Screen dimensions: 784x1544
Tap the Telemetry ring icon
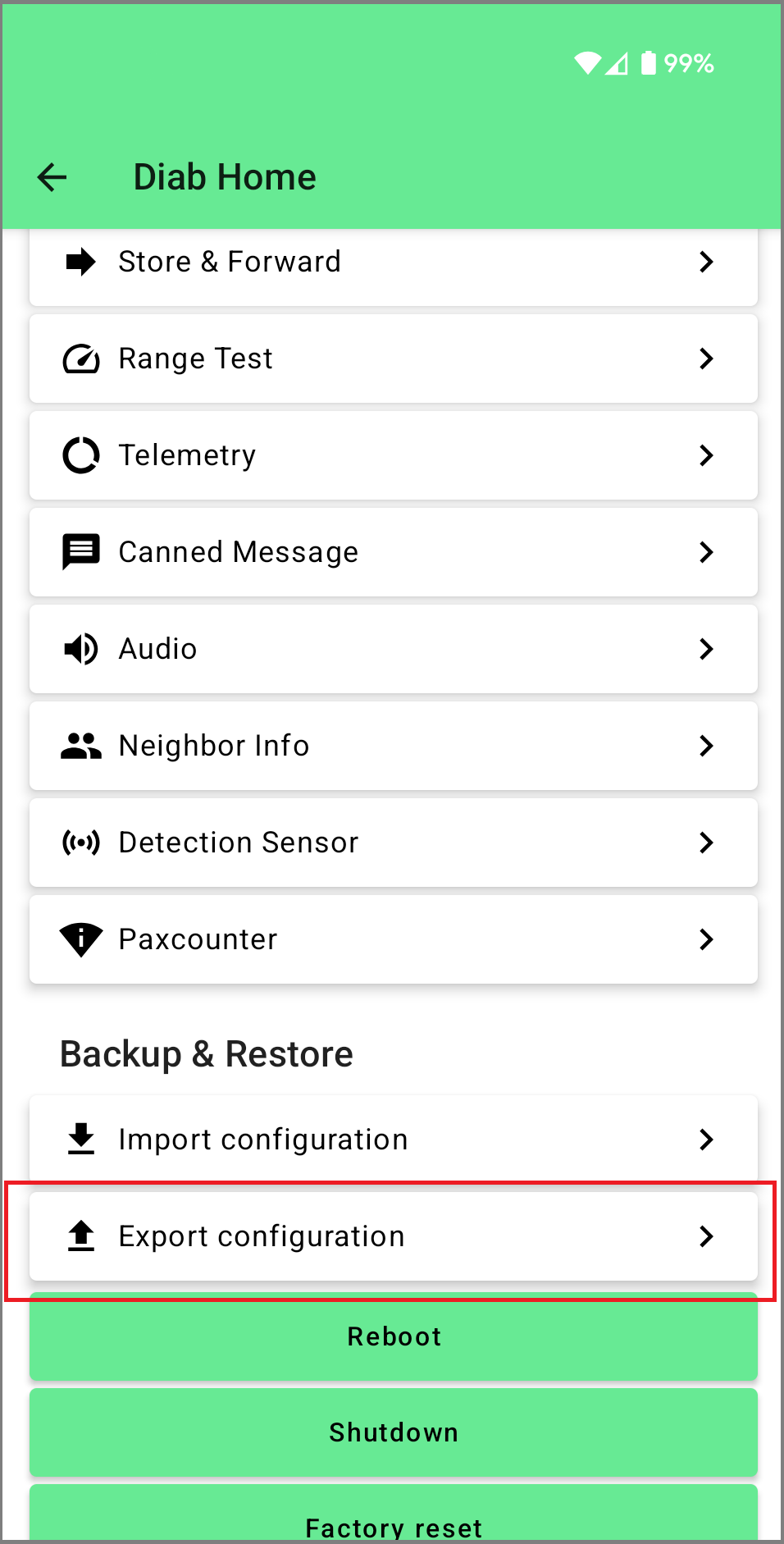(81, 456)
